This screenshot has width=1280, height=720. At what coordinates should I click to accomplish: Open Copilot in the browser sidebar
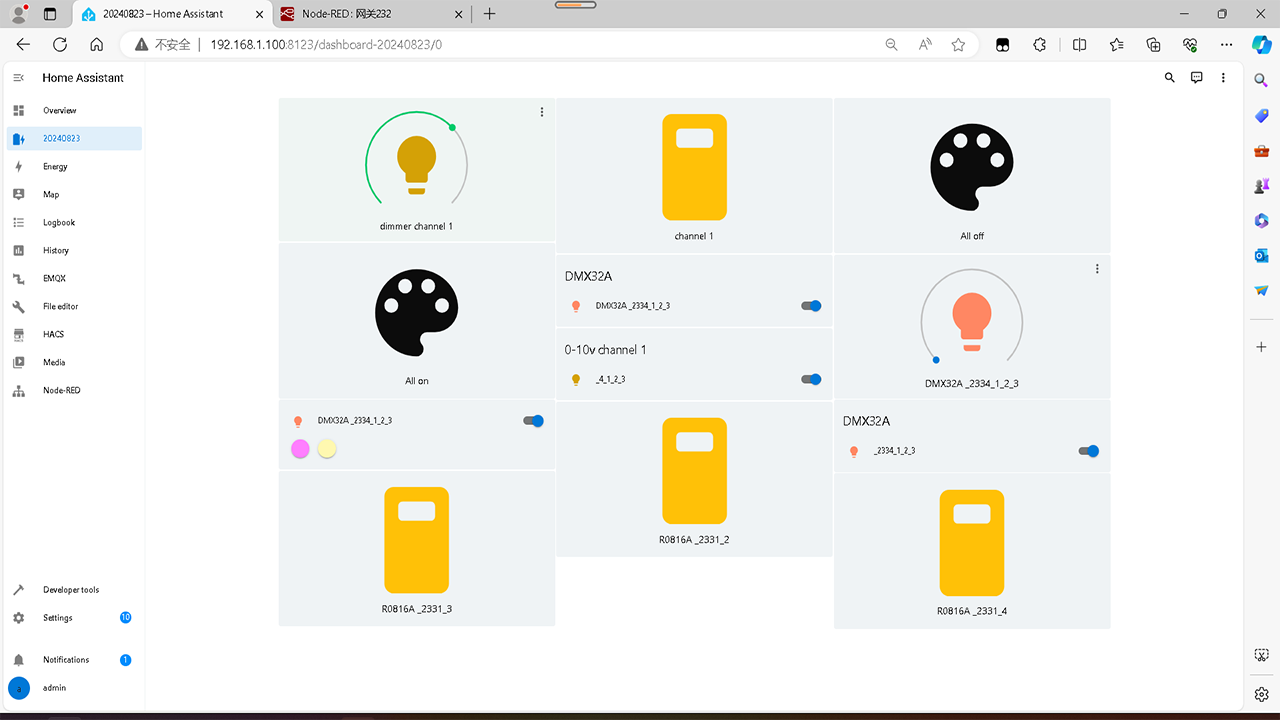tap(1261, 45)
